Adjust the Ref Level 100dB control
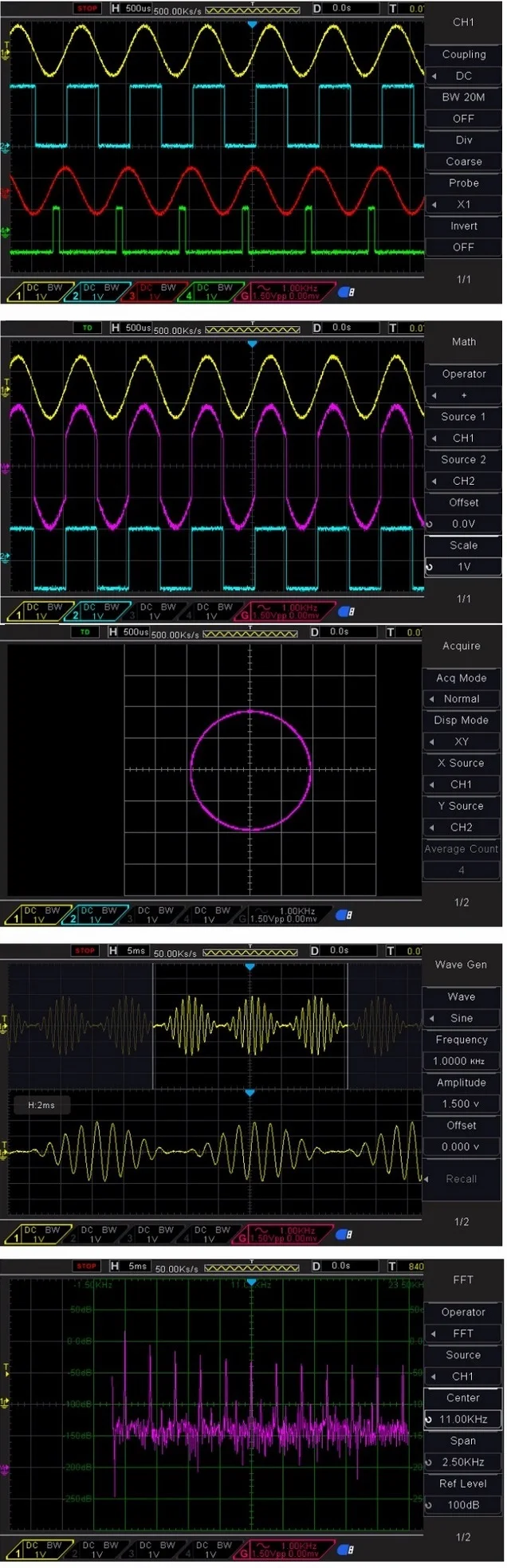The height and width of the screenshot is (1568, 507). (463, 1505)
